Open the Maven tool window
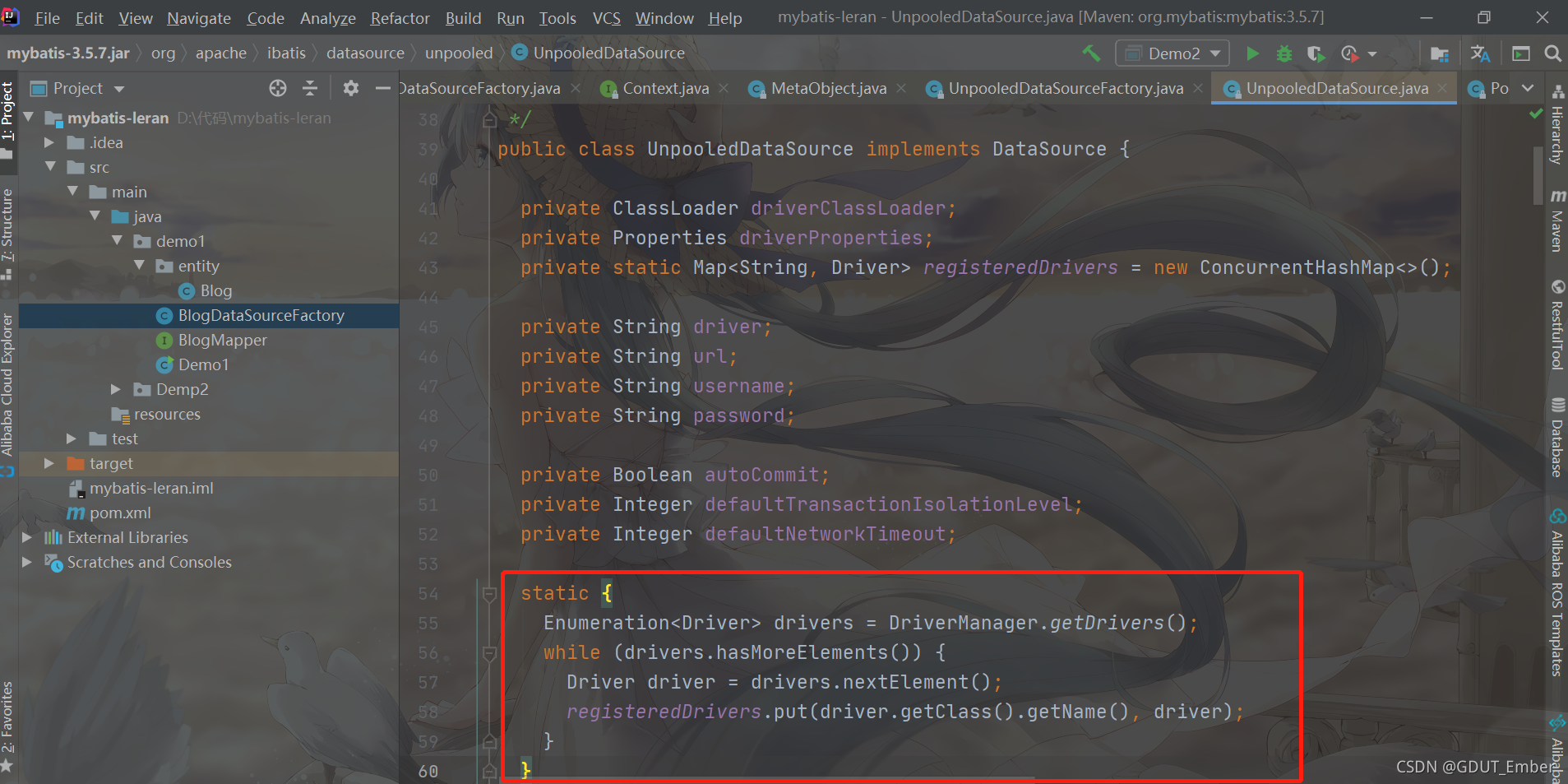Image resolution: width=1568 pixels, height=784 pixels. (1557, 220)
